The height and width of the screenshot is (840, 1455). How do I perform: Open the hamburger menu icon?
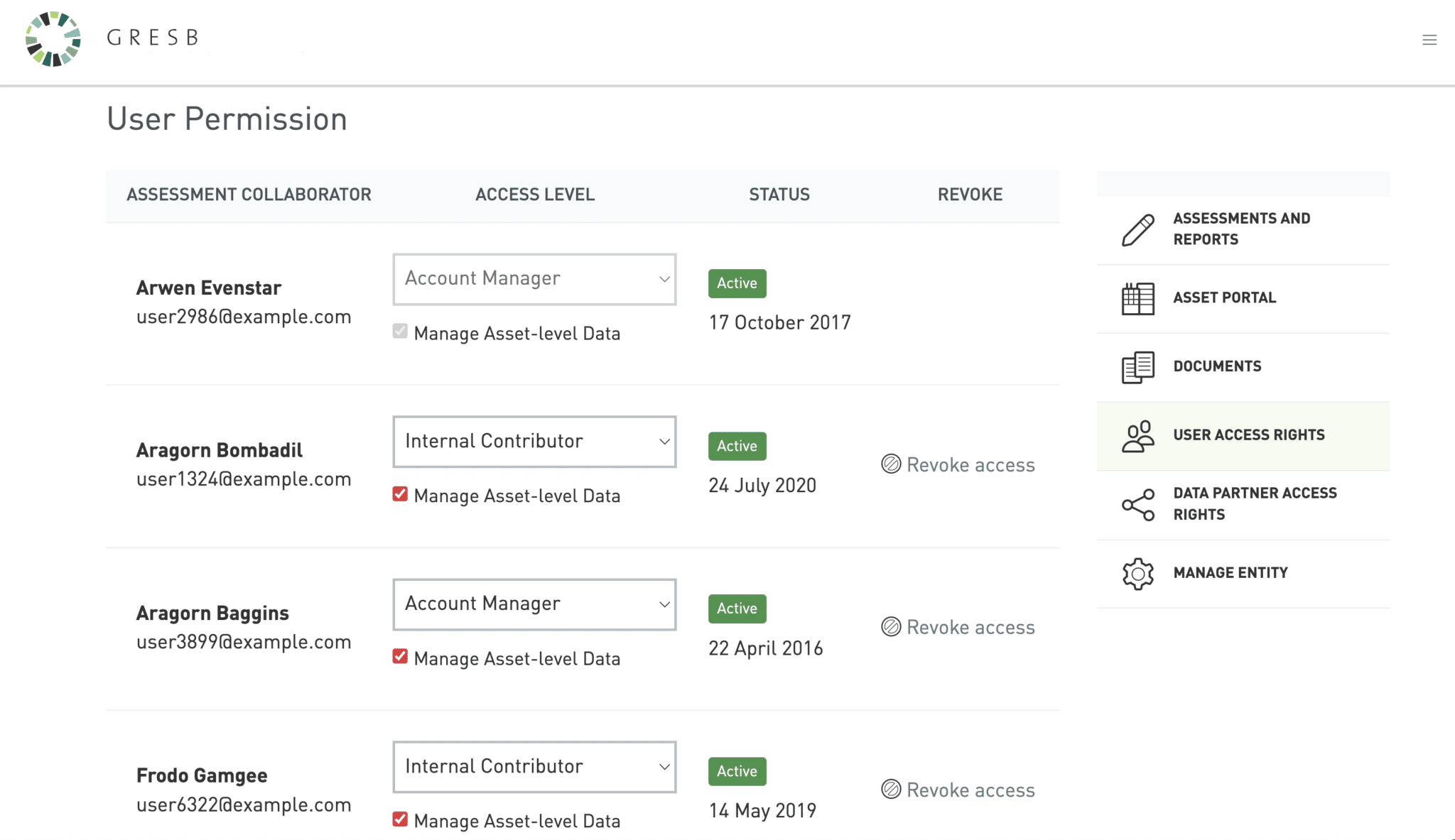(x=1429, y=40)
